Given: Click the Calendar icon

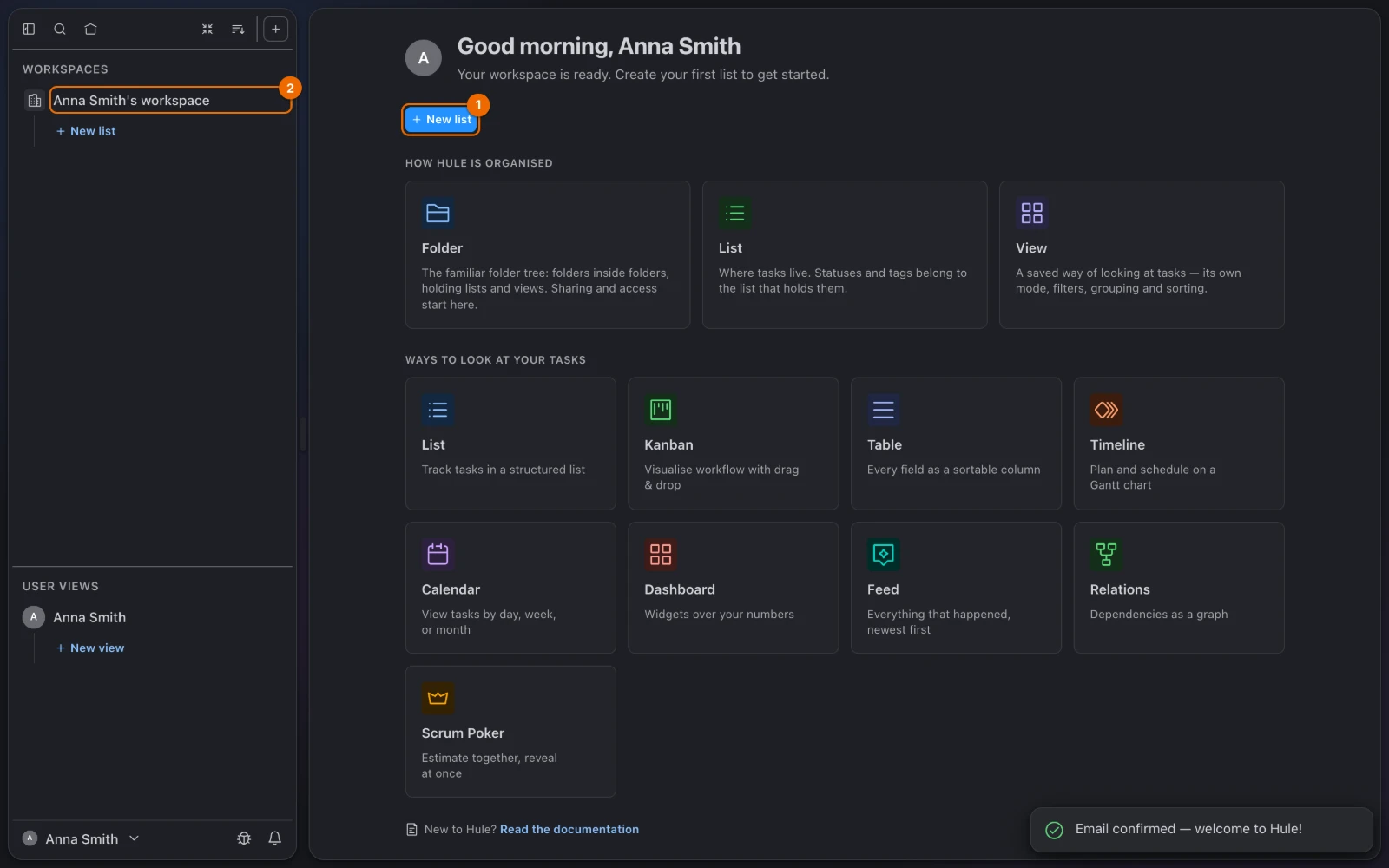Looking at the screenshot, I should pos(438,554).
